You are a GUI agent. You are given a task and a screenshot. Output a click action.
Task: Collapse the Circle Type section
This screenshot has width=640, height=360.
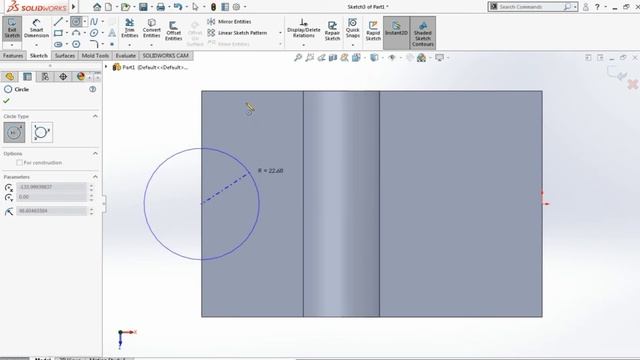tap(95, 116)
